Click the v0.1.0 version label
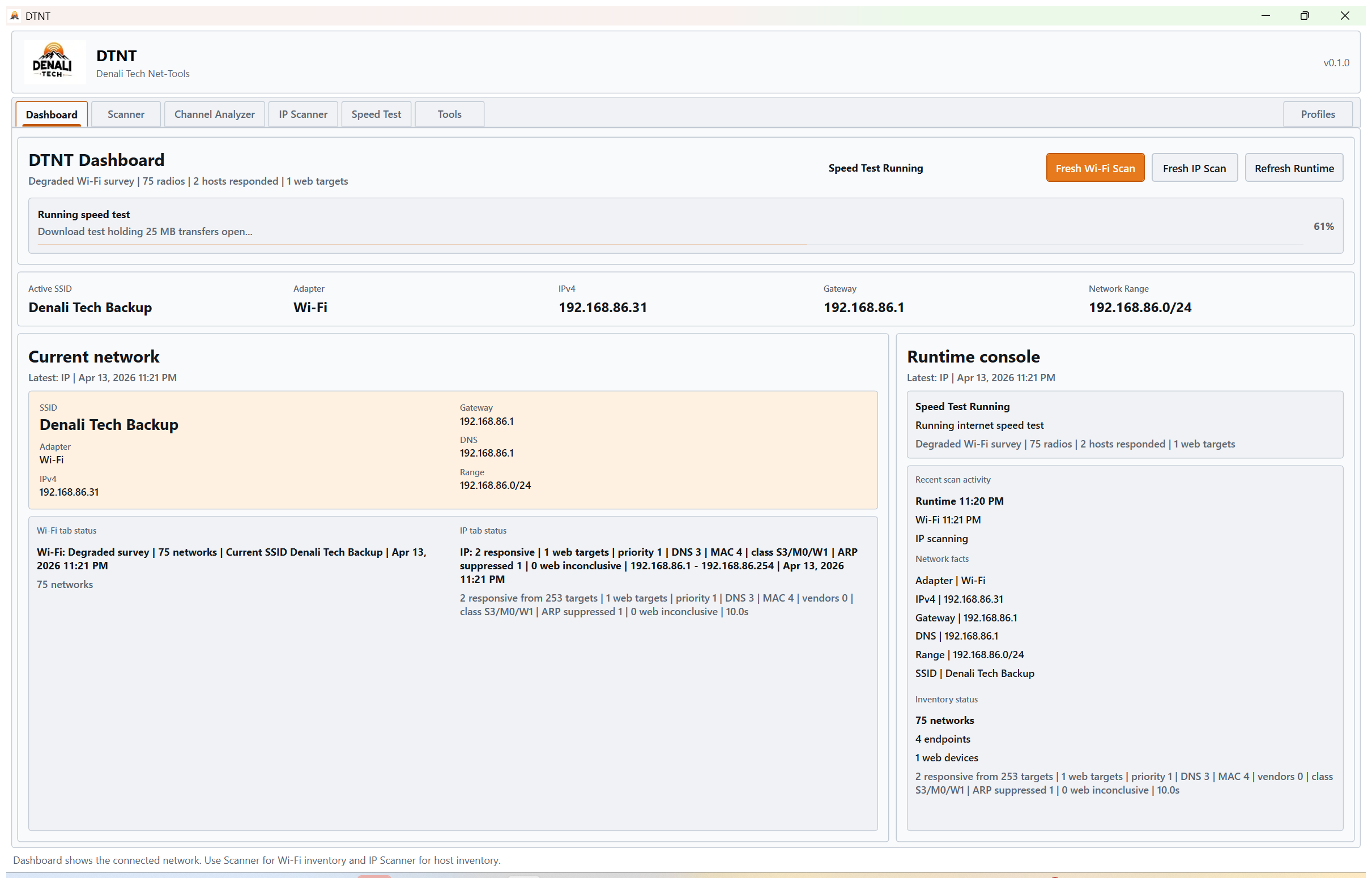The height and width of the screenshot is (878, 1372). (1337, 63)
